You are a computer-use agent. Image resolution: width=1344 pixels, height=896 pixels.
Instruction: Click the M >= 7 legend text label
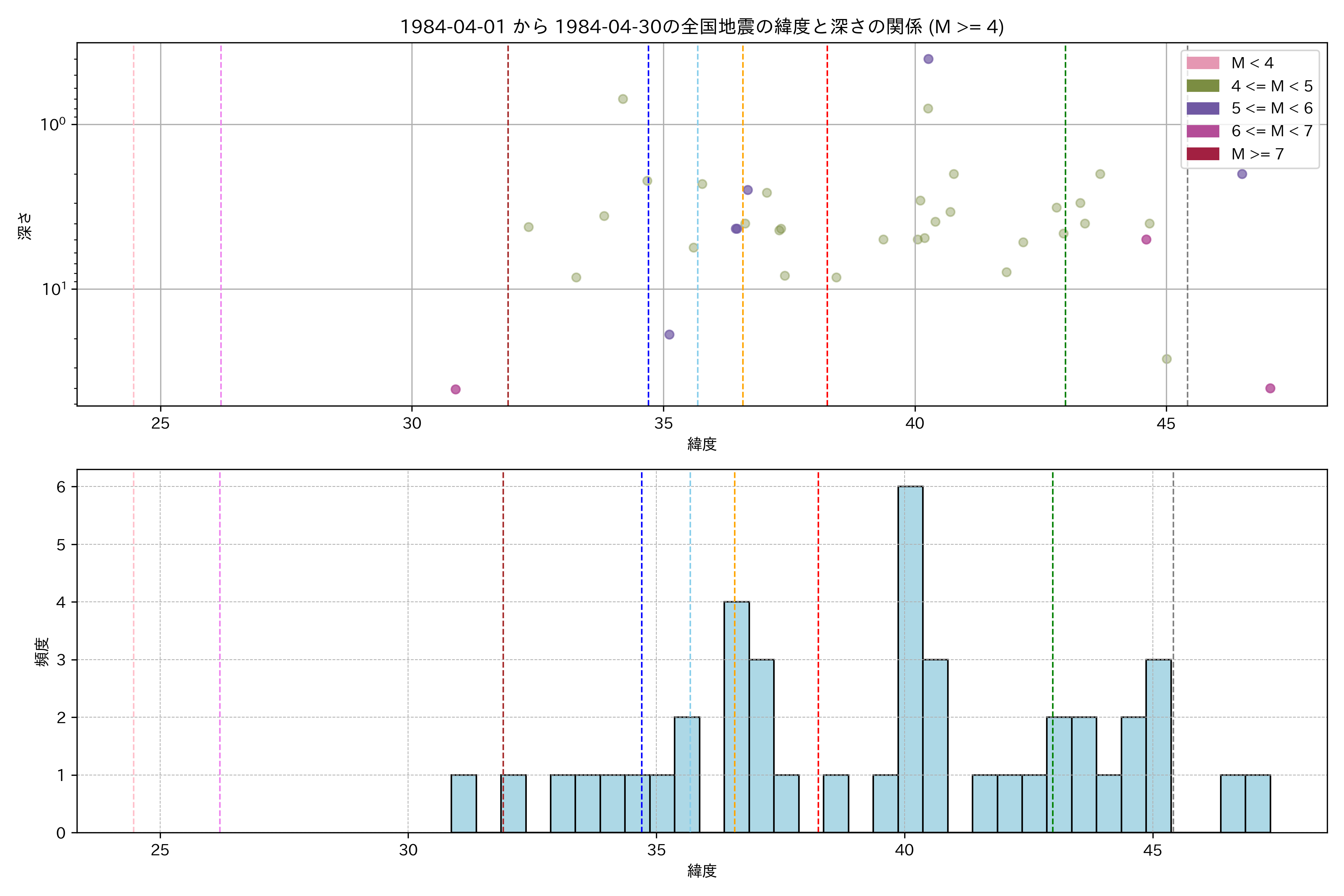pyautogui.click(x=1258, y=154)
